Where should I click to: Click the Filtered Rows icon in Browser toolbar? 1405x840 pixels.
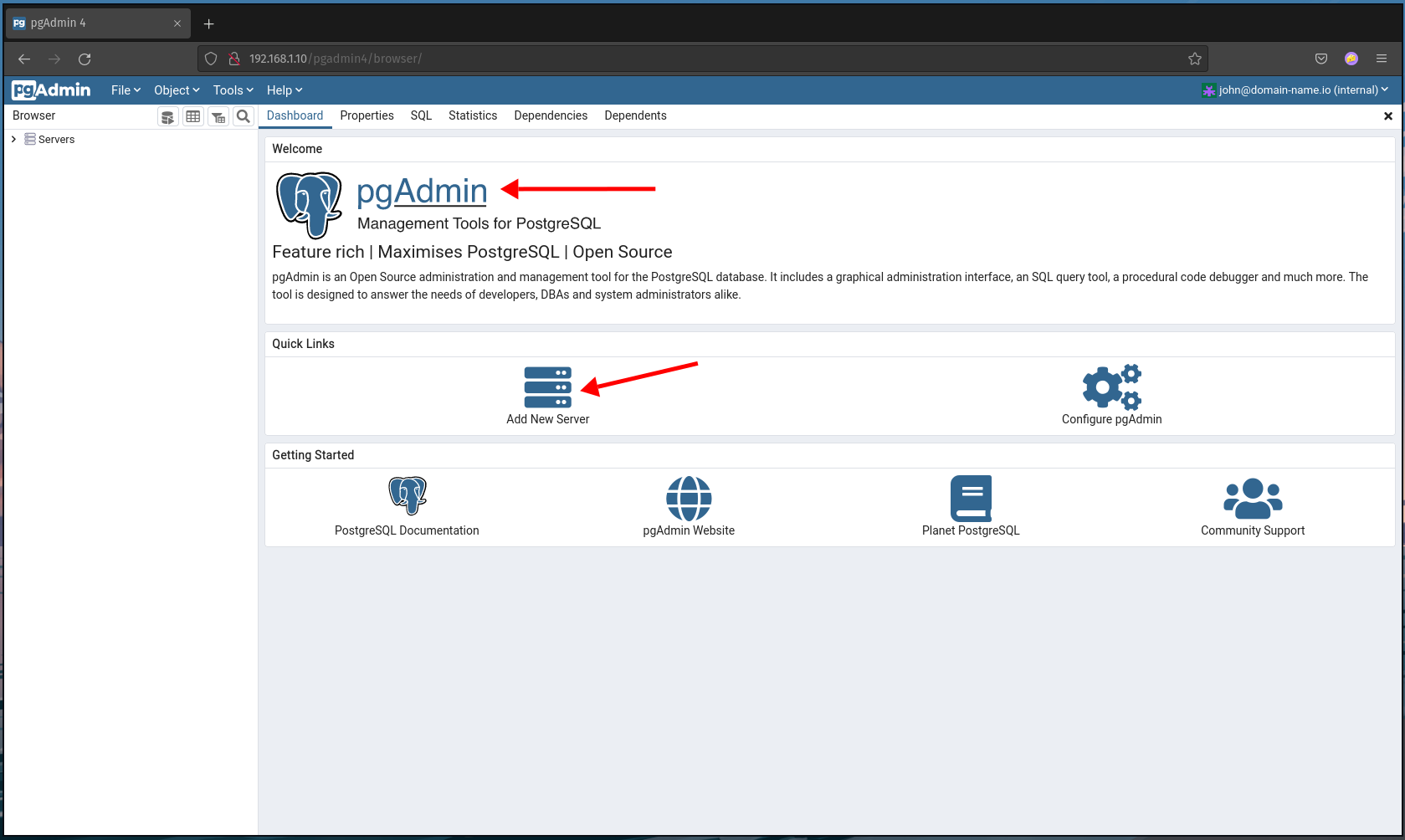pos(218,117)
